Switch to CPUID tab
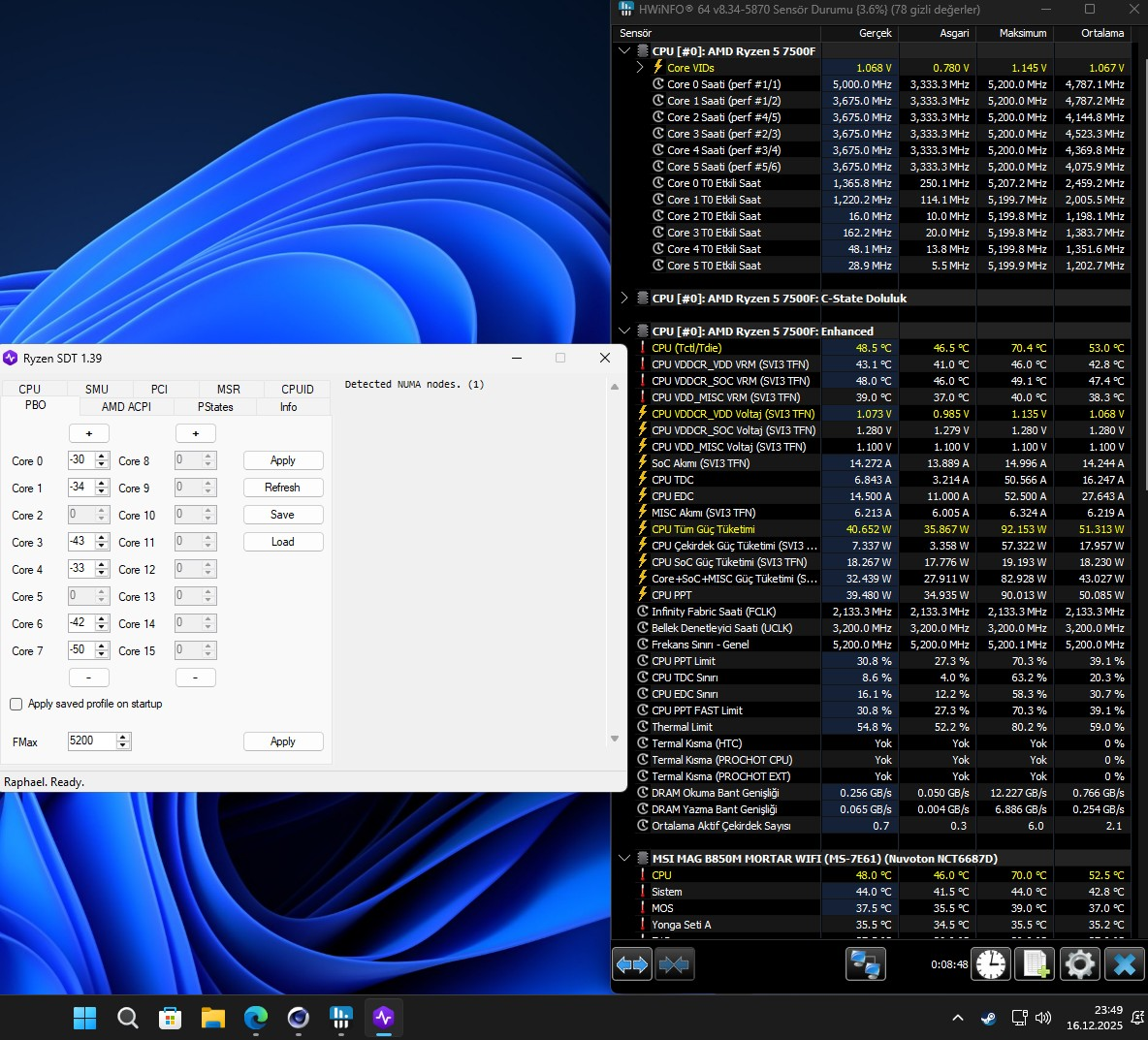Viewport: 1148px width, 1040px height. pos(298,389)
